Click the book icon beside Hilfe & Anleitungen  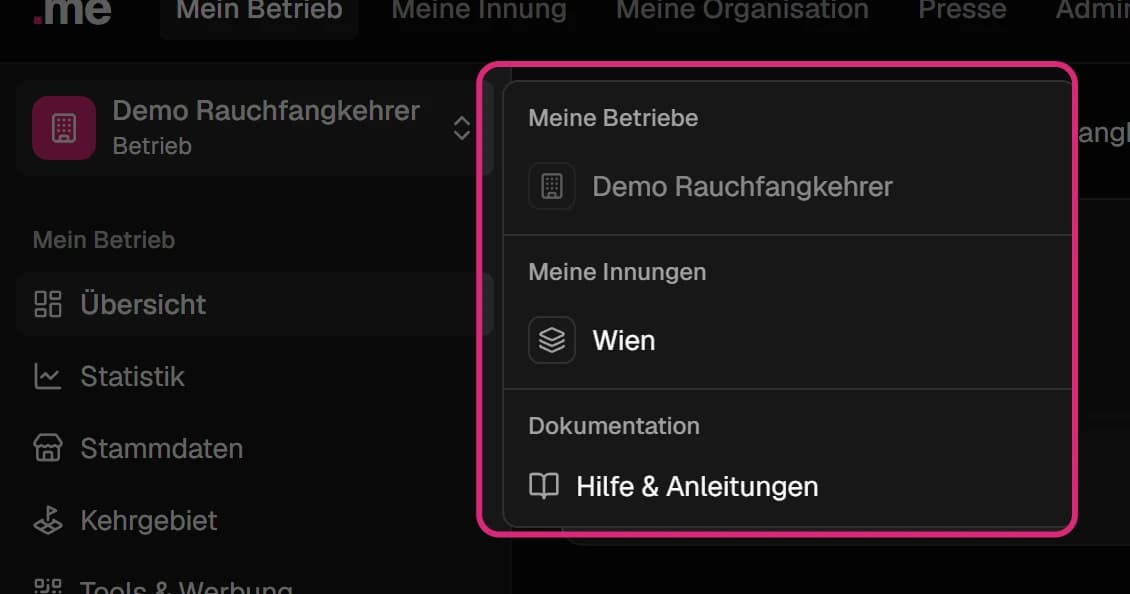544,487
